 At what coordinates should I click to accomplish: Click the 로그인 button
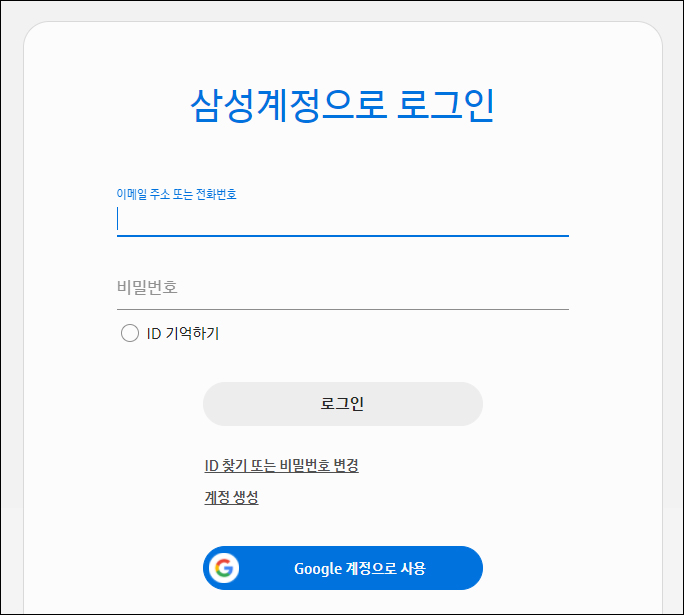point(342,404)
